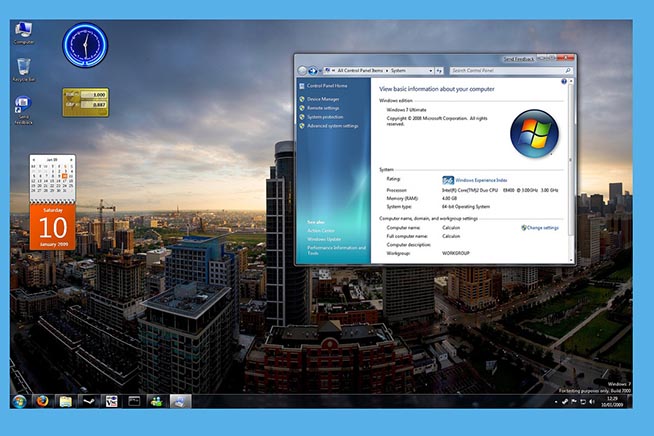Open Device Manager from sidebar
The height and width of the screenshot is (436, 654).
[323, 99]
